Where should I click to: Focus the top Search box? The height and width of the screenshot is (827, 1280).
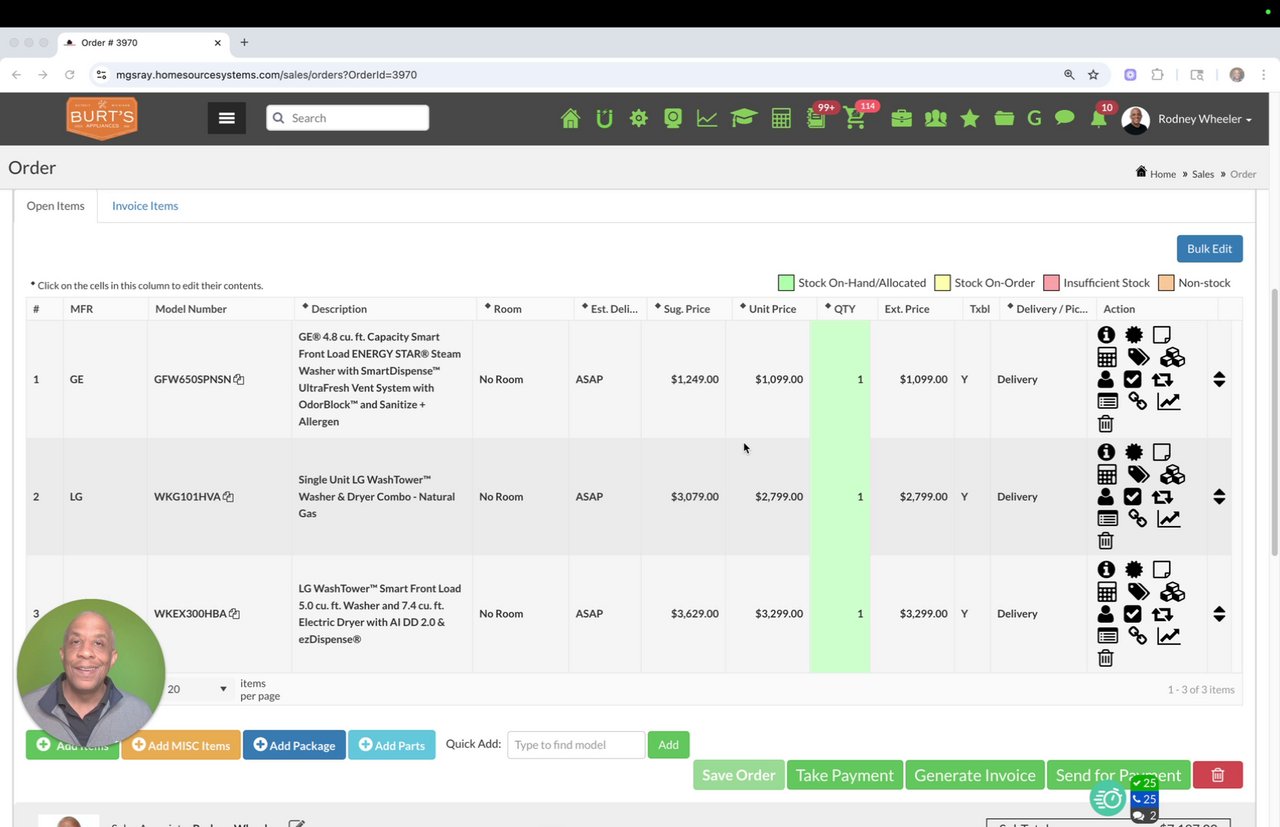(348, 118)
